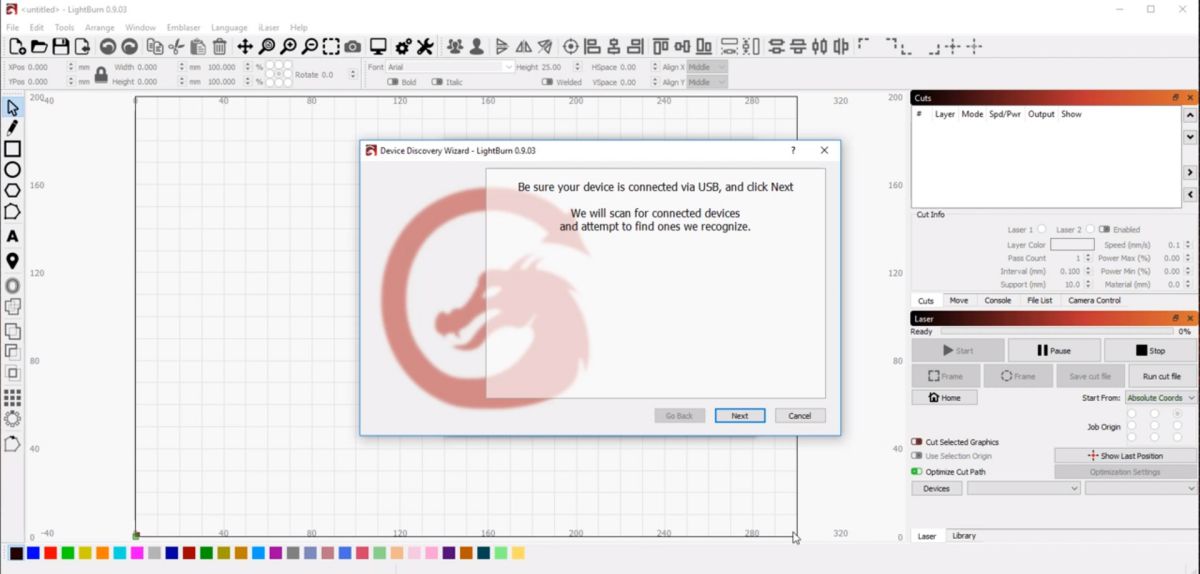
Task: Click the Ungroup single-person icon
Action: tap(477, 46)
